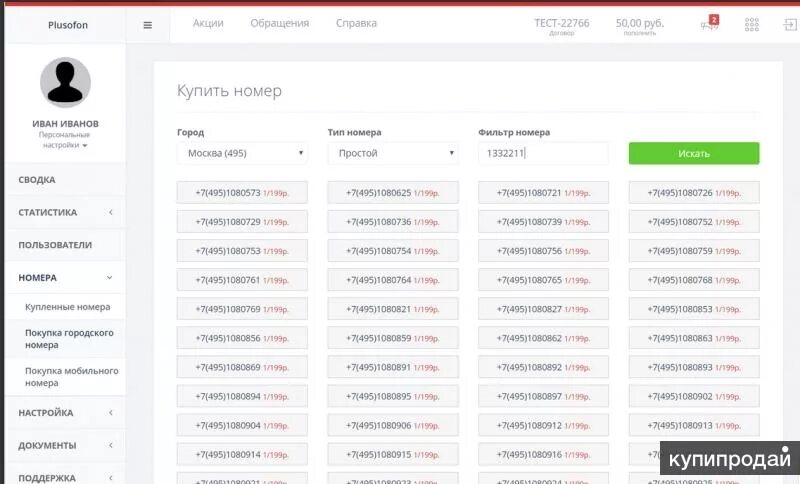This screenshot has height=484, width=800.
Task: Select number +7(495)1080906
Action: tap(393, 425)
